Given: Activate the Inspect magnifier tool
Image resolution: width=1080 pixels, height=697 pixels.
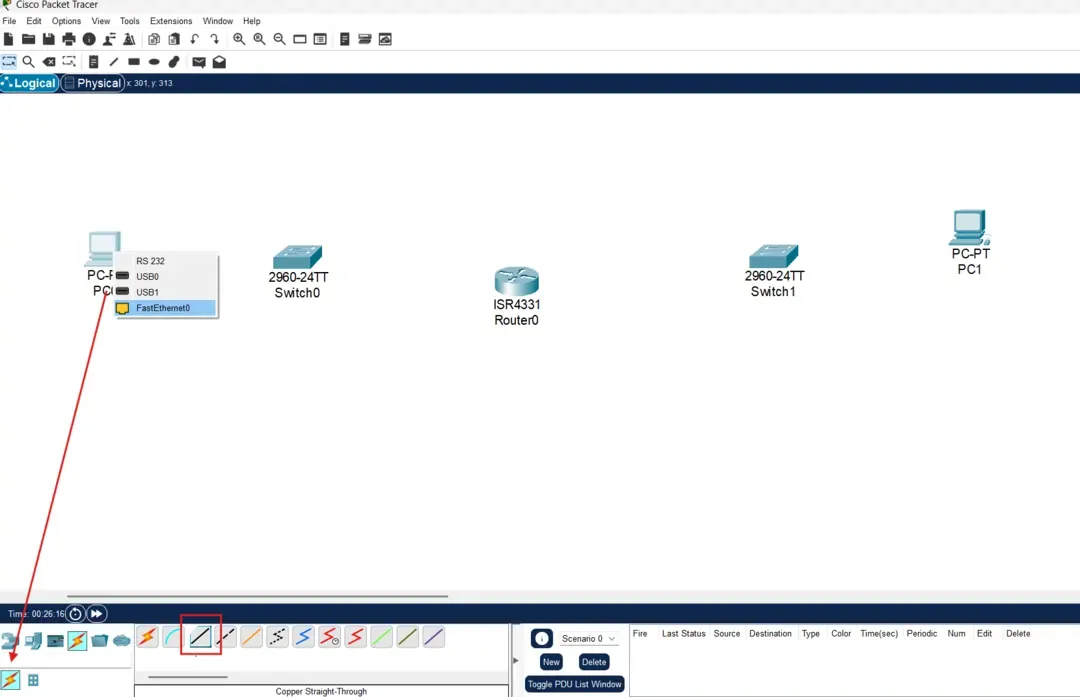Looking at the screenshot, I should pos(28,62).
